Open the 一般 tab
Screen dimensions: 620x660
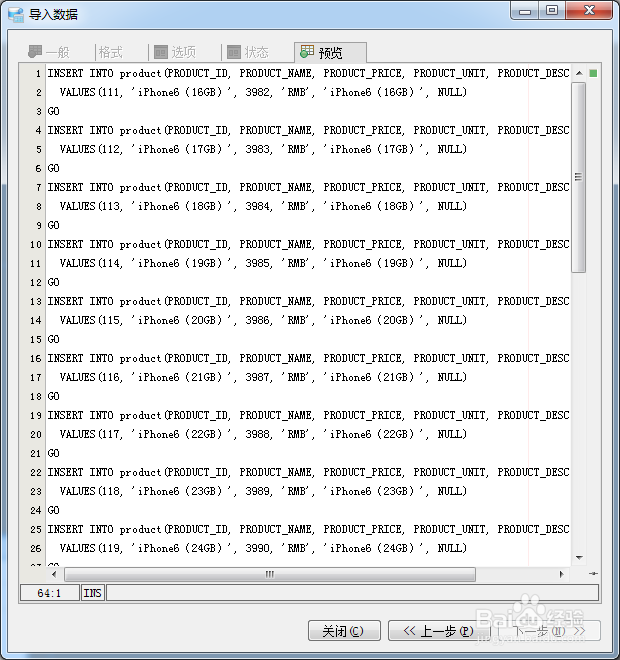tap(49, 53)
